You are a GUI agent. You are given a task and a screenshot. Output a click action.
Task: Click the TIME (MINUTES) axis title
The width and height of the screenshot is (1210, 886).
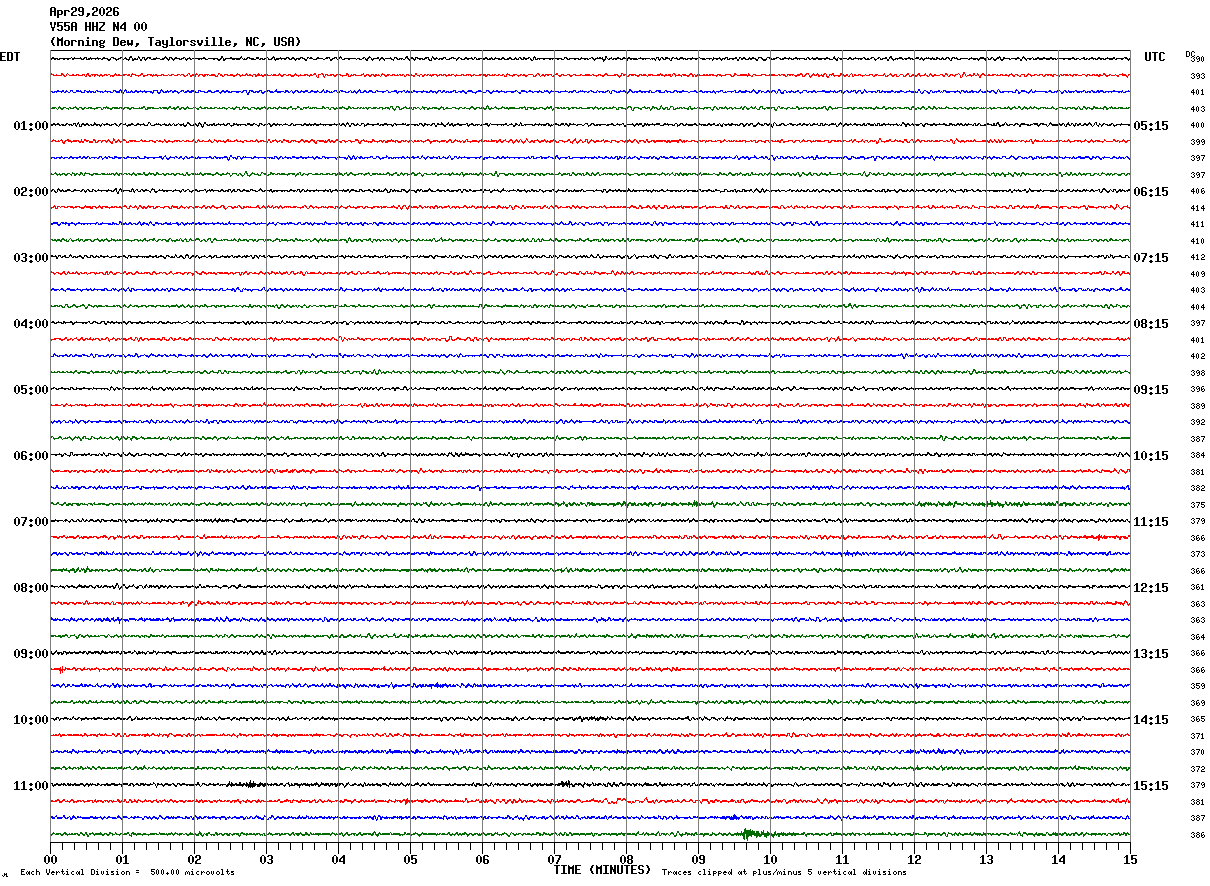click(x=602, y=870)
